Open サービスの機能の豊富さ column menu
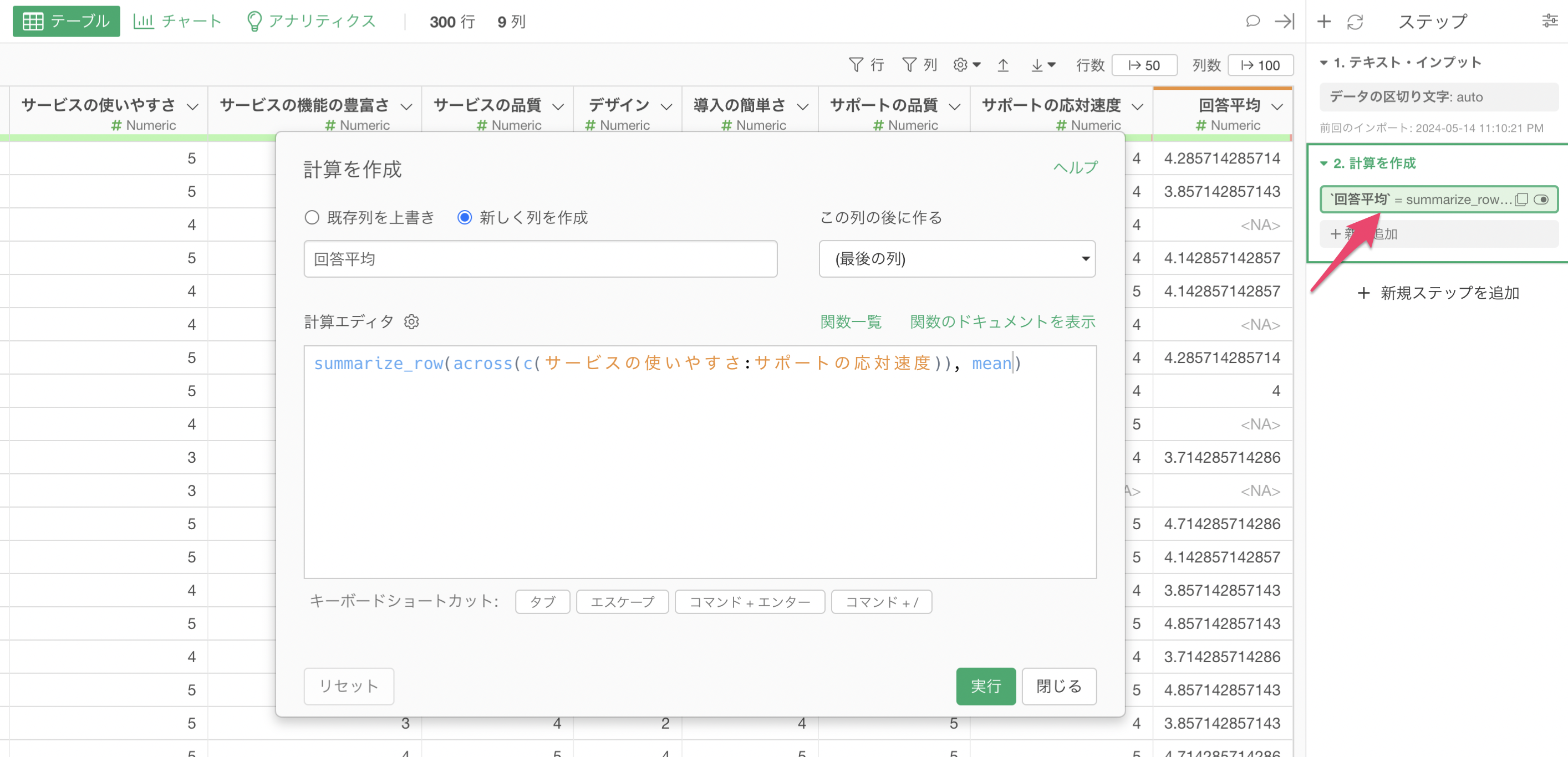The height and width of the screenshot is (757, 1568). (406, 106)
